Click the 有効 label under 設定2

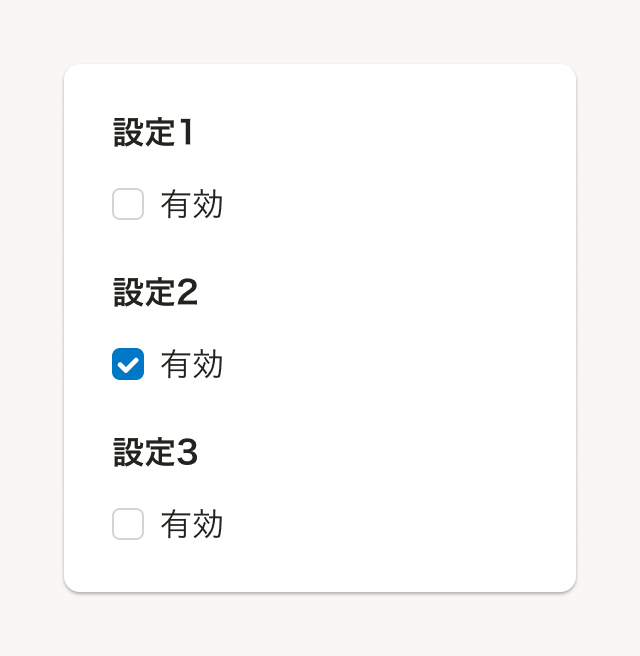[x=191, y=364]
